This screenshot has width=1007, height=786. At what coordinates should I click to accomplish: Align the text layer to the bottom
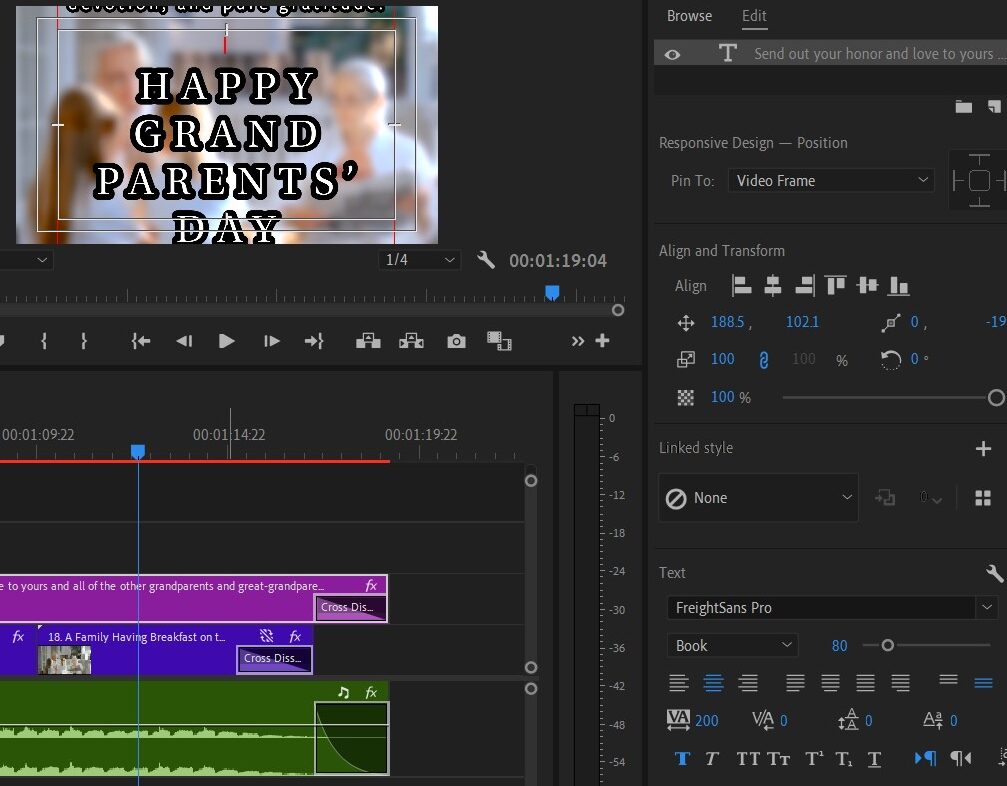coord(898,285)
